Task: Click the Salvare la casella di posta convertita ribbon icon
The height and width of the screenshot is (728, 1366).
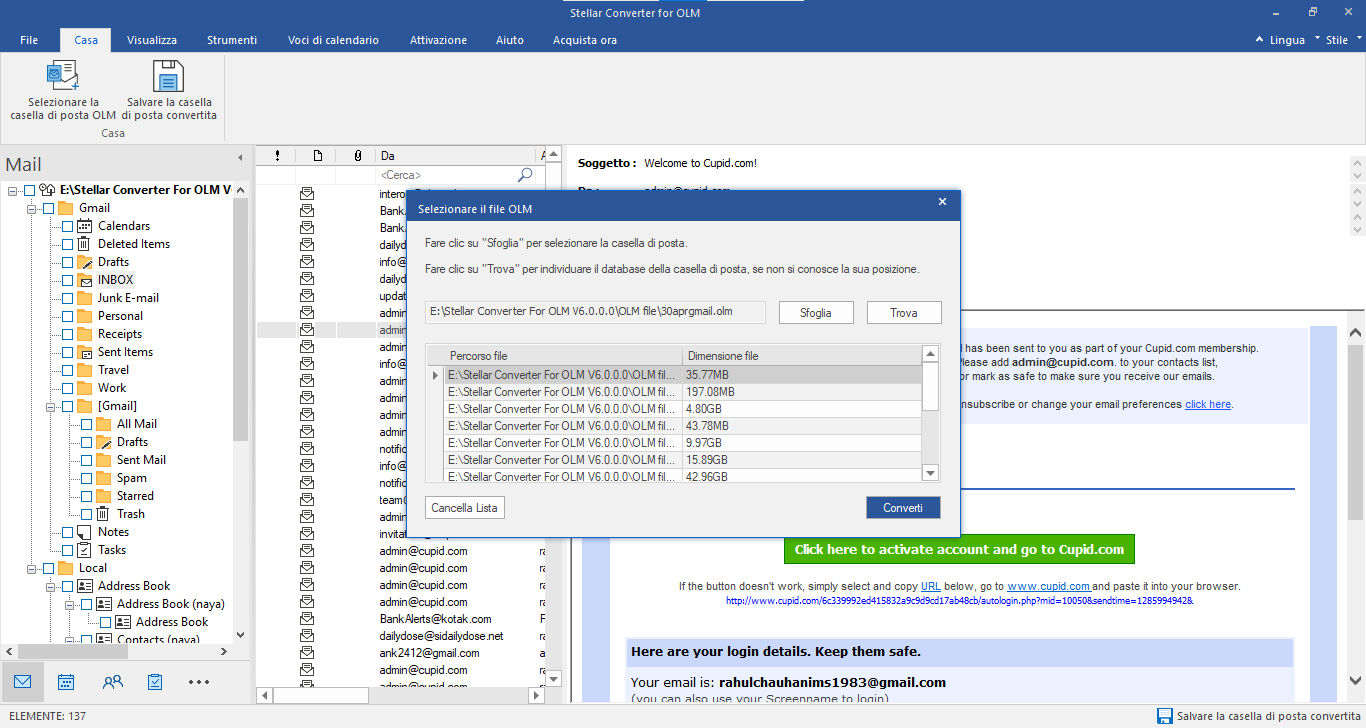Action: (x=168, y=77)
